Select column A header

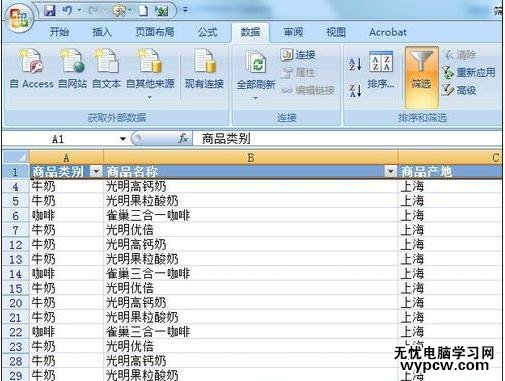(66, 158)
